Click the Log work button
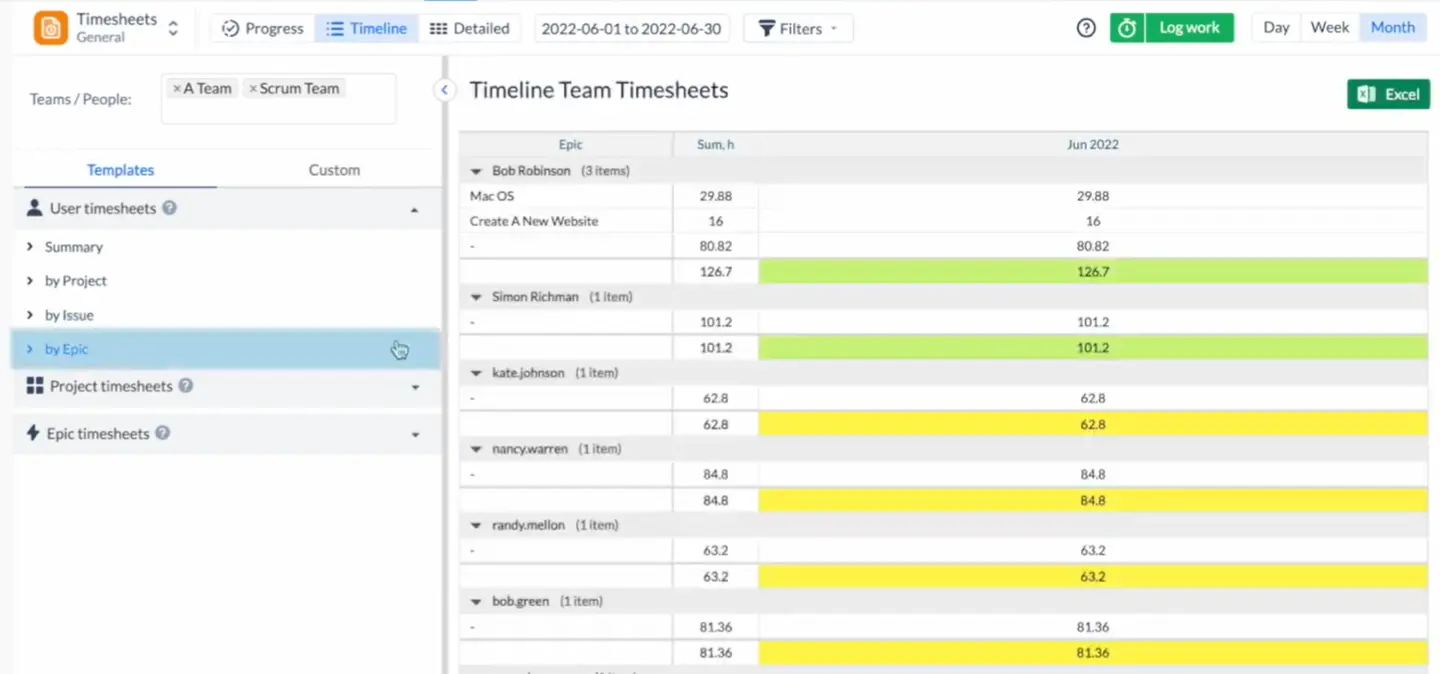 1189,28
